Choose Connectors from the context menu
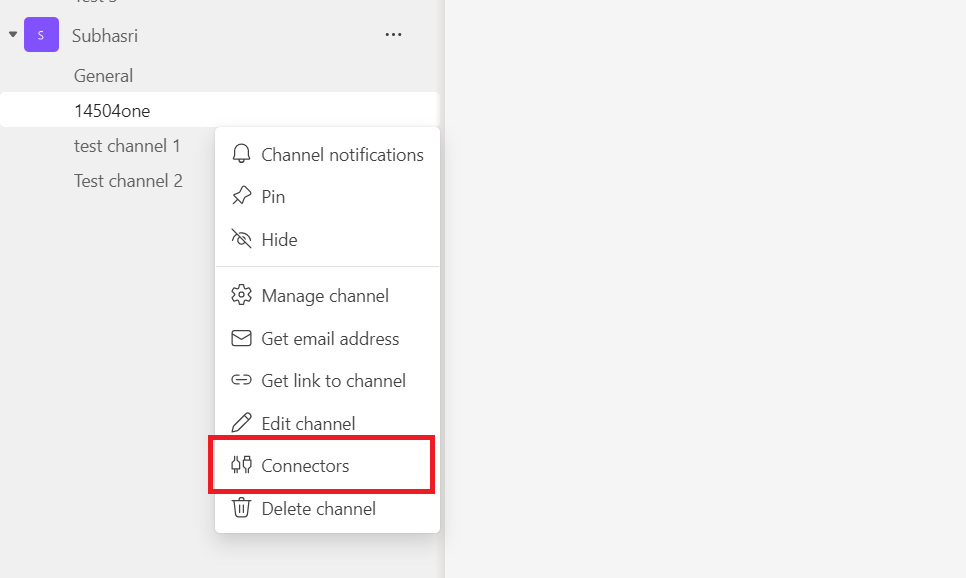This screenshot has height=578, width=966. click(x=305, y=465)
